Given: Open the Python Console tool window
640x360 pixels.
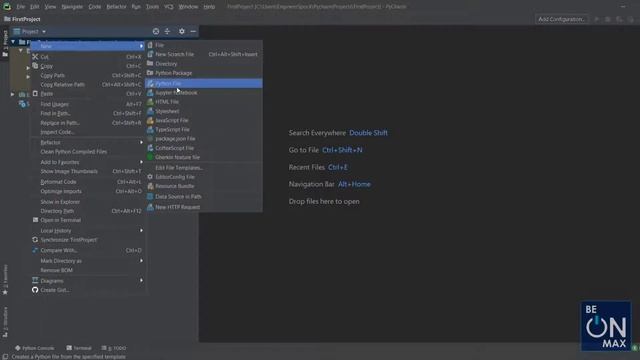Looking at the screenshot, I should (x=35, y=348).
